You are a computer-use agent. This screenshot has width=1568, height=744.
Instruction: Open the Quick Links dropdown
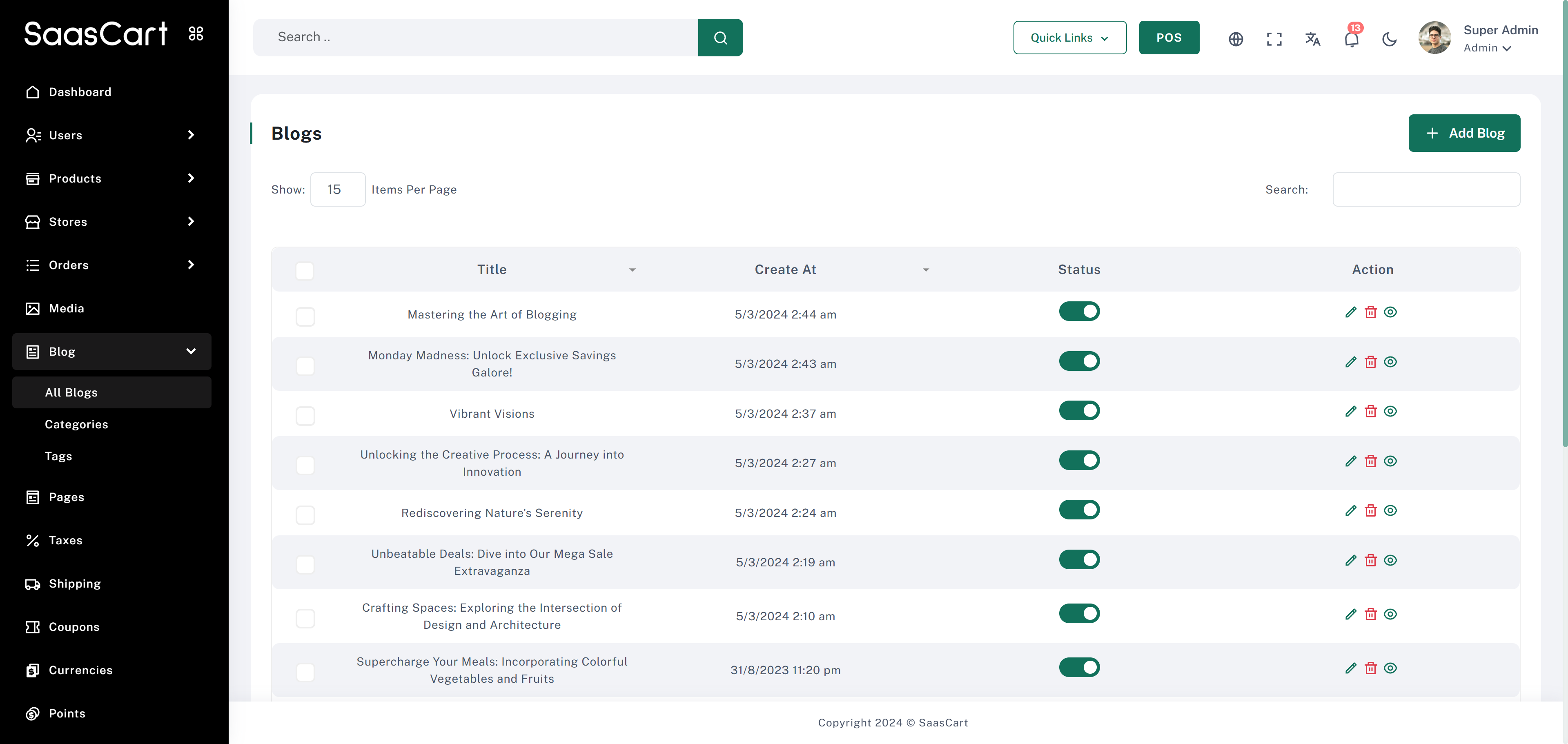pos(1069,38)
